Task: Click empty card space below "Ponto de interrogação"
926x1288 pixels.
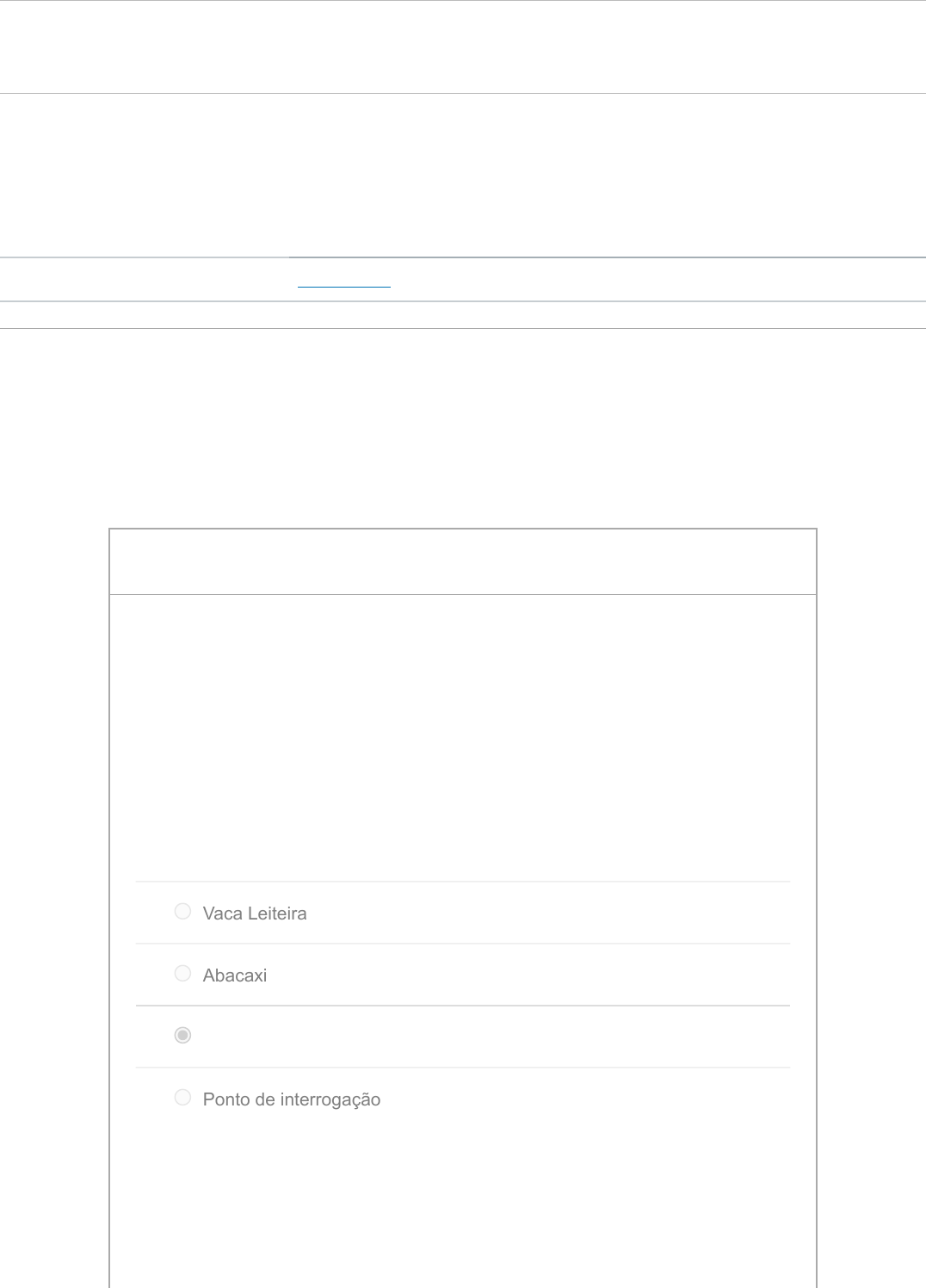Action: click(x=462, y=1205)
